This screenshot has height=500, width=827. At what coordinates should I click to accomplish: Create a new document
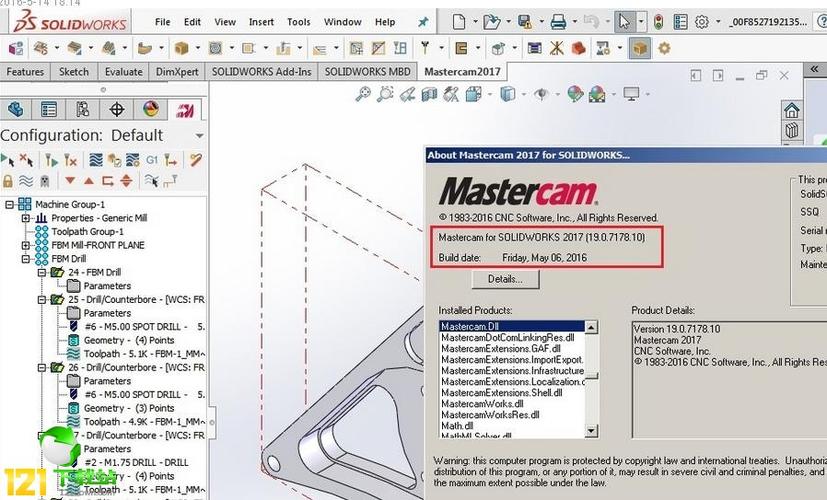pyautogui.click(x=459, y=22)
